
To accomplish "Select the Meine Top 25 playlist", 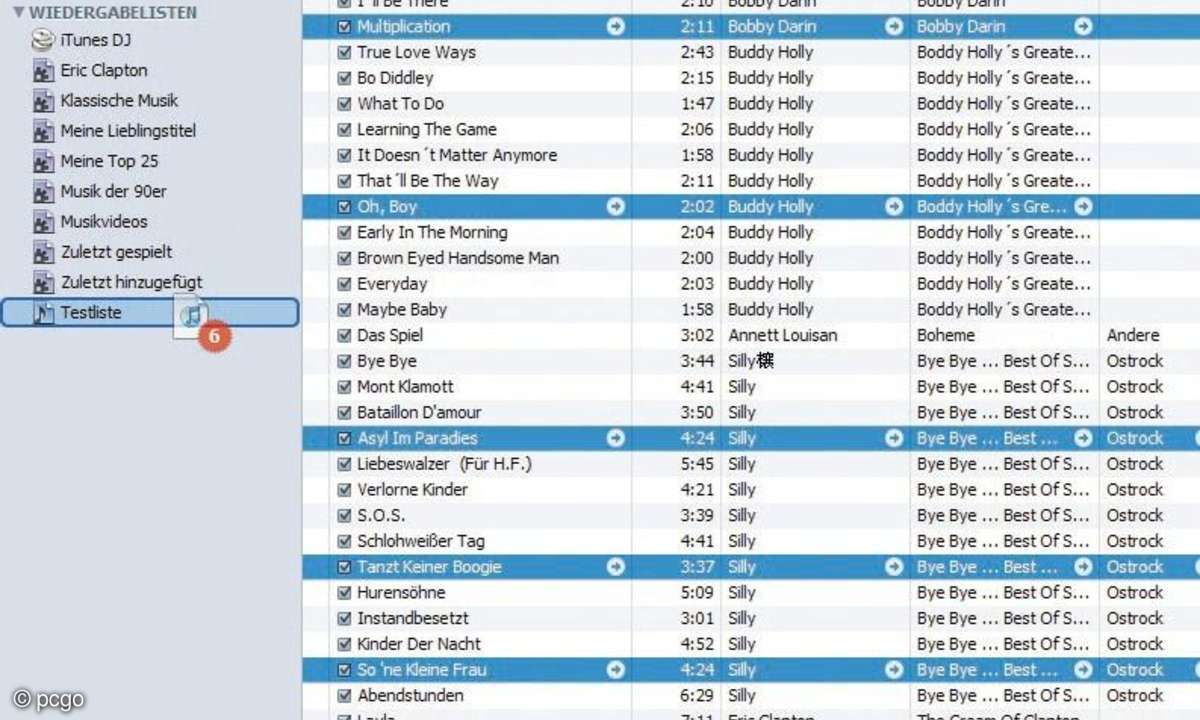I will (109, 161).
